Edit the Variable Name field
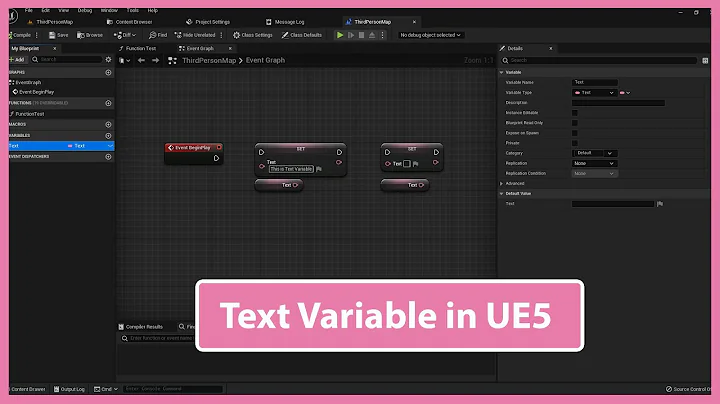Viewport: 720px width, 404px height. pyautogui.click(x=595, y=83)
